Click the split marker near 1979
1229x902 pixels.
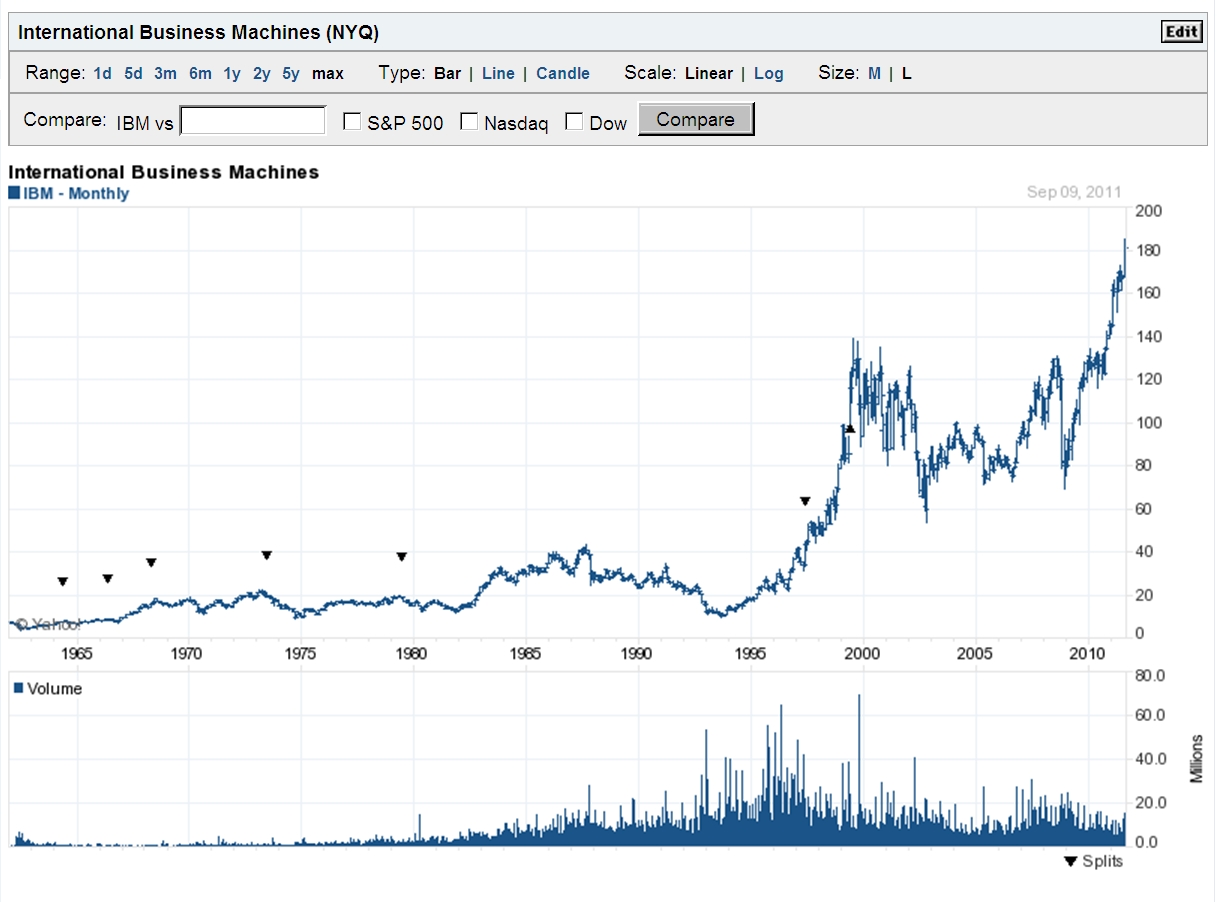[402, 556]
